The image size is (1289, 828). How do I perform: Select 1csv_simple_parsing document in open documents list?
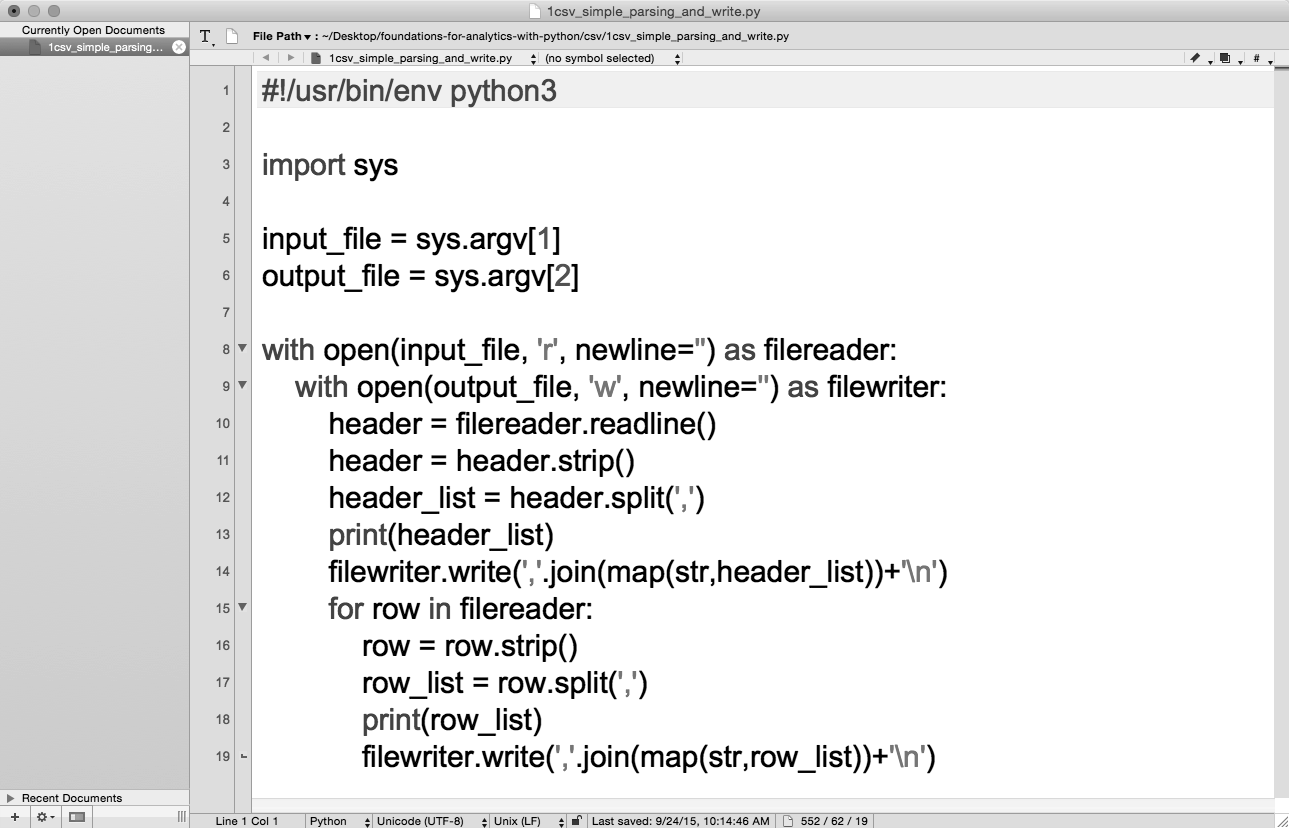tap(94, 47)
